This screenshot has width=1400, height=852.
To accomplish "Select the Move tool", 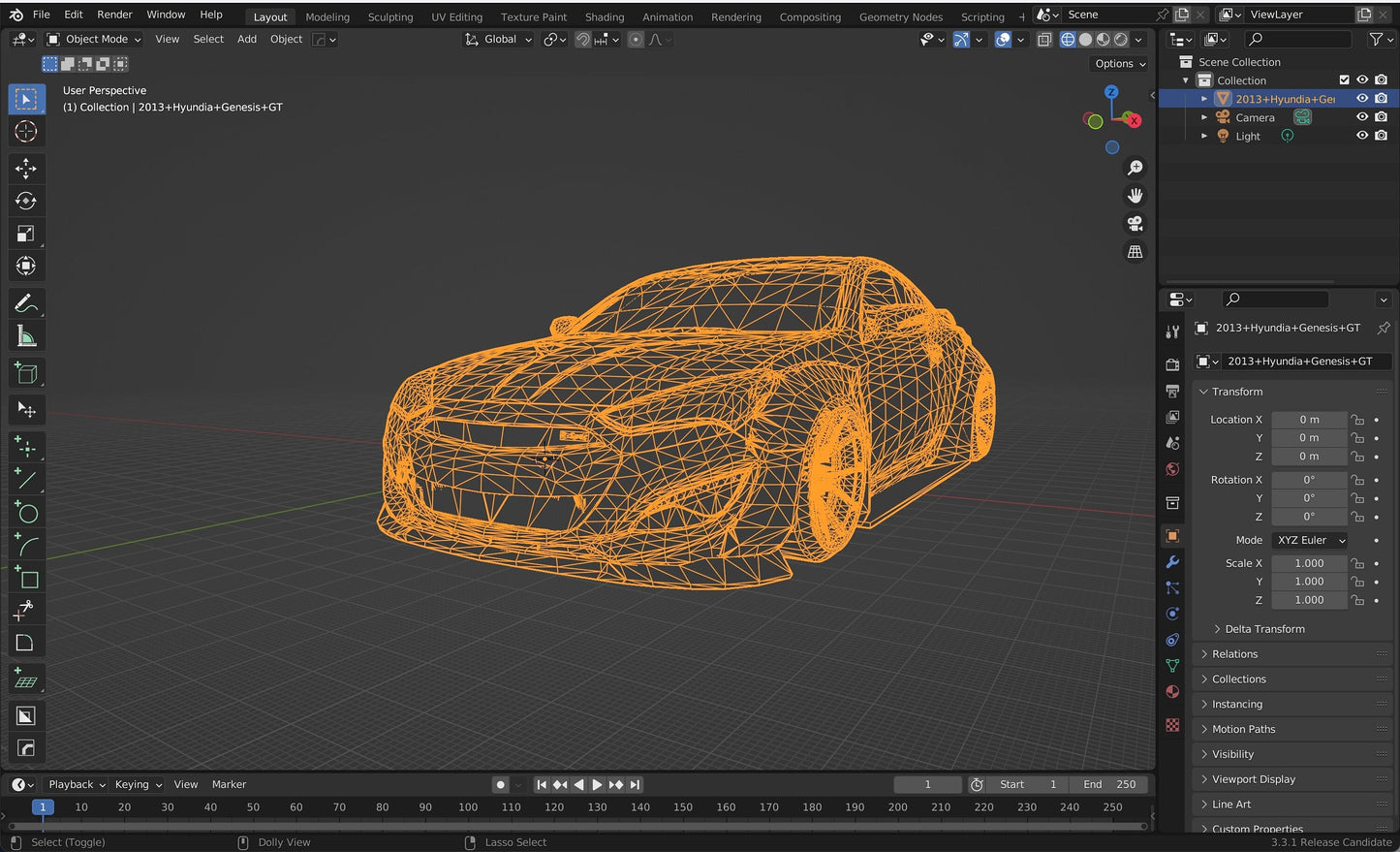I will click(26, 168).
